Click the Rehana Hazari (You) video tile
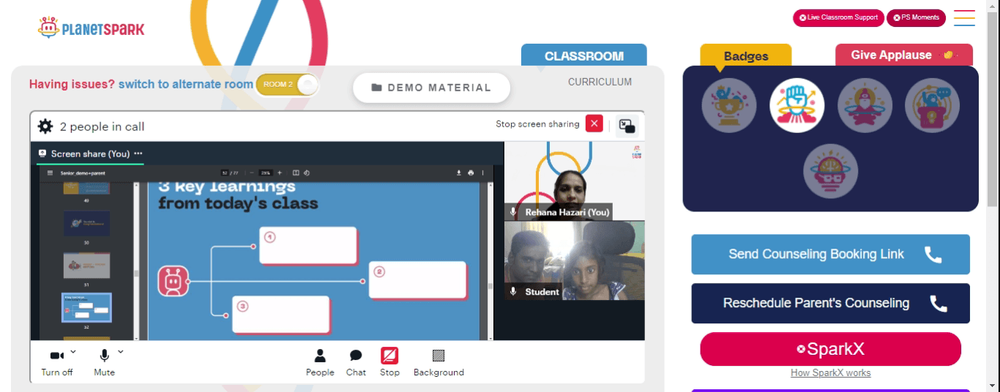The image size is (1000, 392). tap(575, 181)
